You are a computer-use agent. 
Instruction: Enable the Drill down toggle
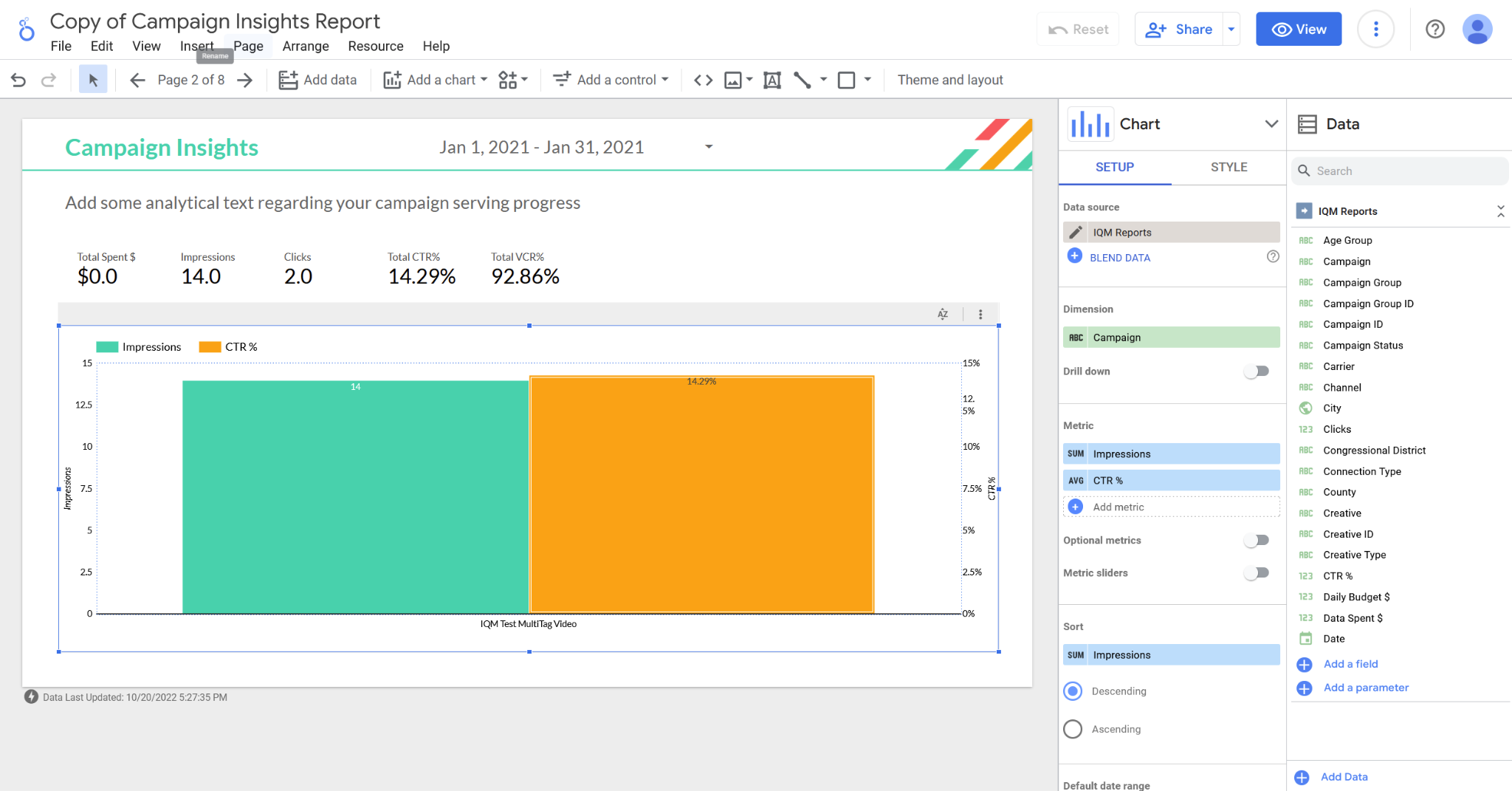click(1256, 371)
